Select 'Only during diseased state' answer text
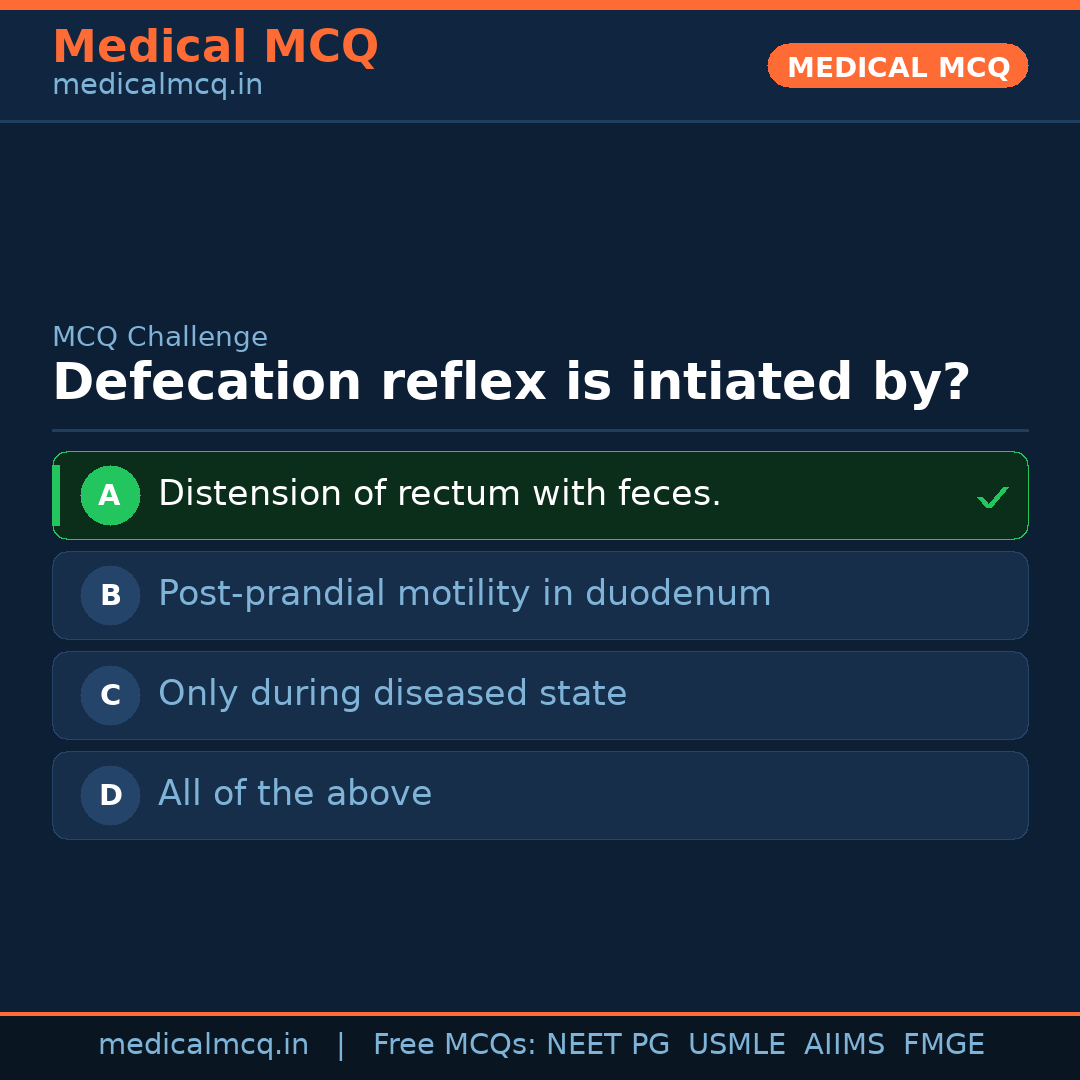This screenshot has width=1080, height=1080. pyautogui.click(x=392, y=694)
